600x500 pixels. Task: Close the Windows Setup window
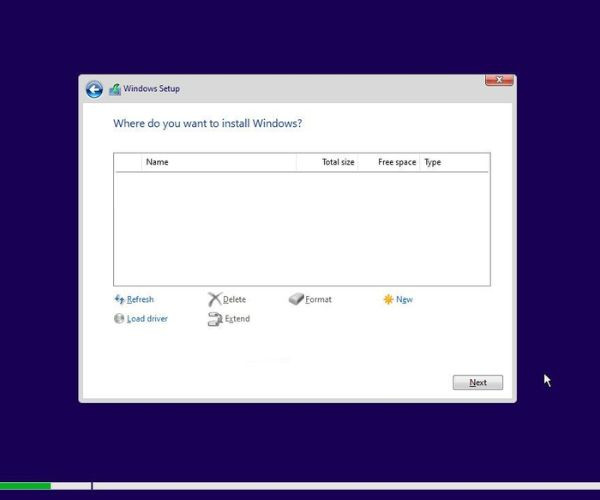(499, 80)
